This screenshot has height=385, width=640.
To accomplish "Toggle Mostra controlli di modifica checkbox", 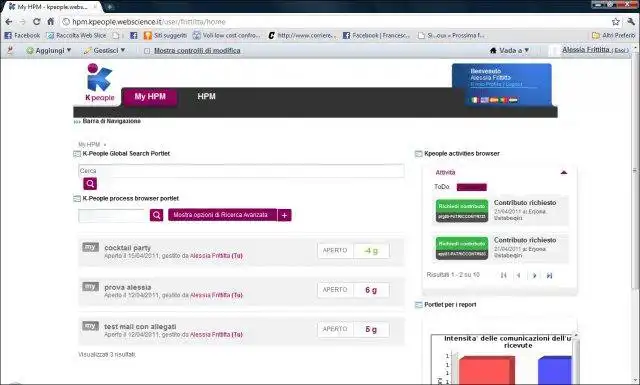I will click(x=147, y=51).
